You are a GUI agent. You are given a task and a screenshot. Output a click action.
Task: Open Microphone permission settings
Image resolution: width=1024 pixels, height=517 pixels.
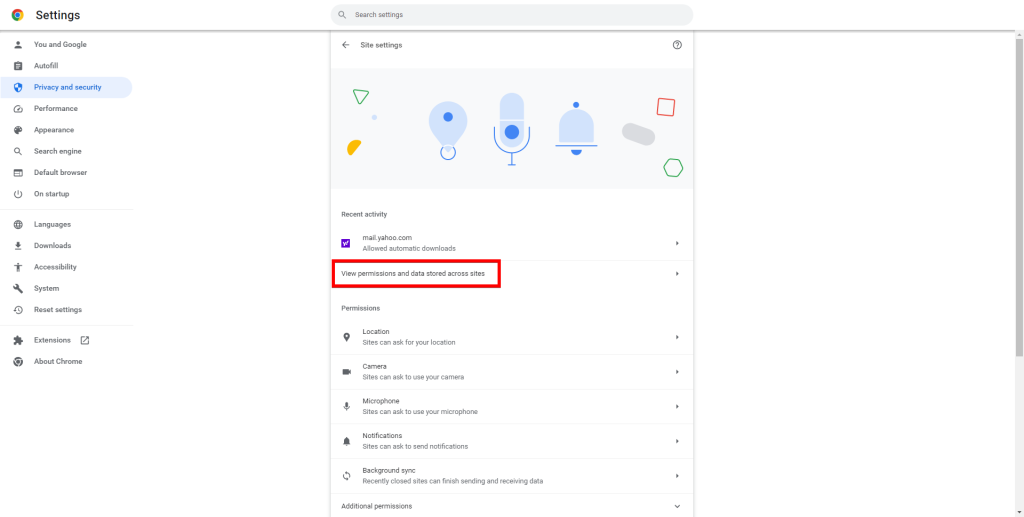(x=512, y=406)
